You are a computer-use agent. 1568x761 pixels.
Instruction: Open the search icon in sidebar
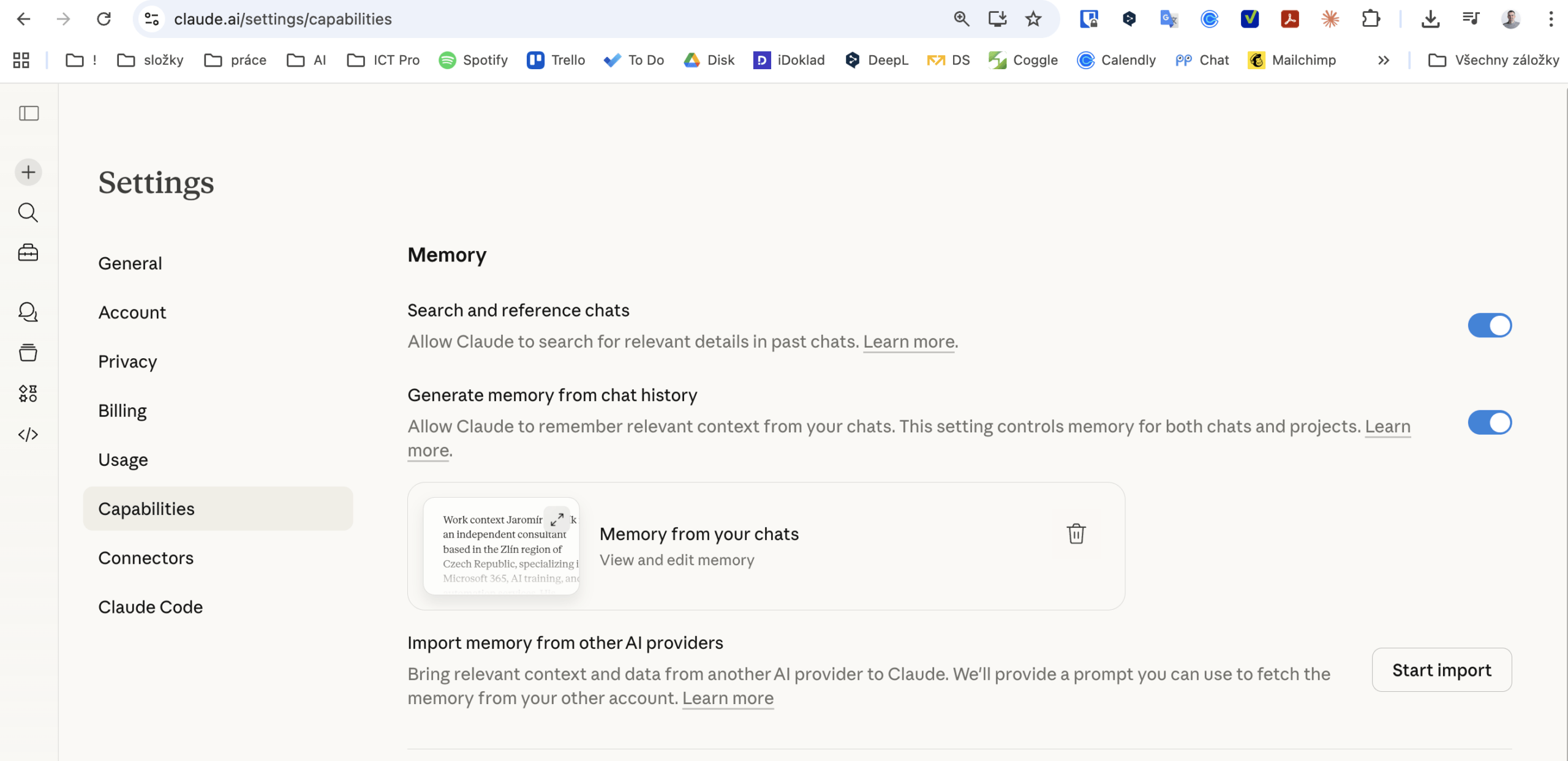point(28,213)
